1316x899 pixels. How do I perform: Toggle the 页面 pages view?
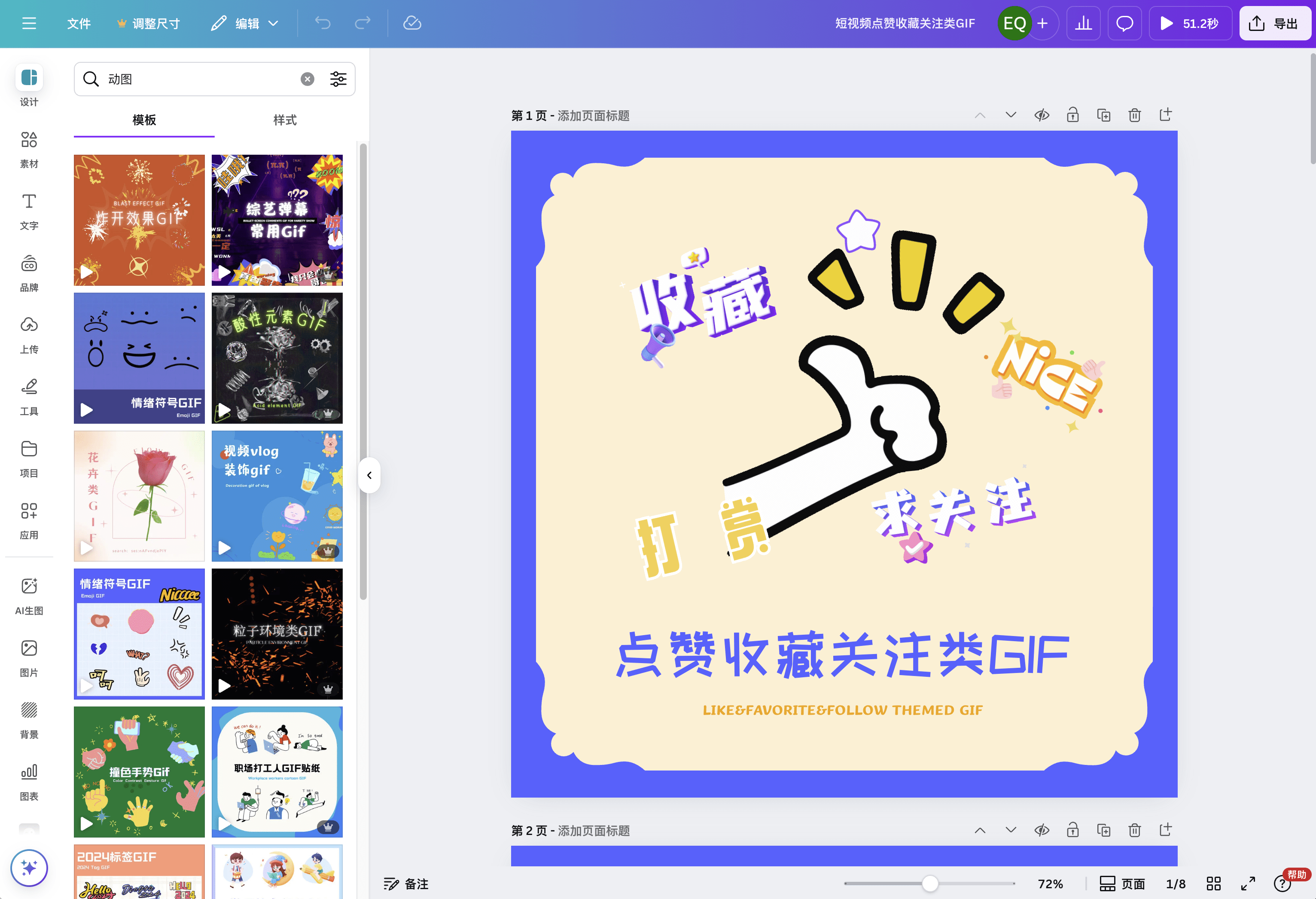pos(1122,884)
